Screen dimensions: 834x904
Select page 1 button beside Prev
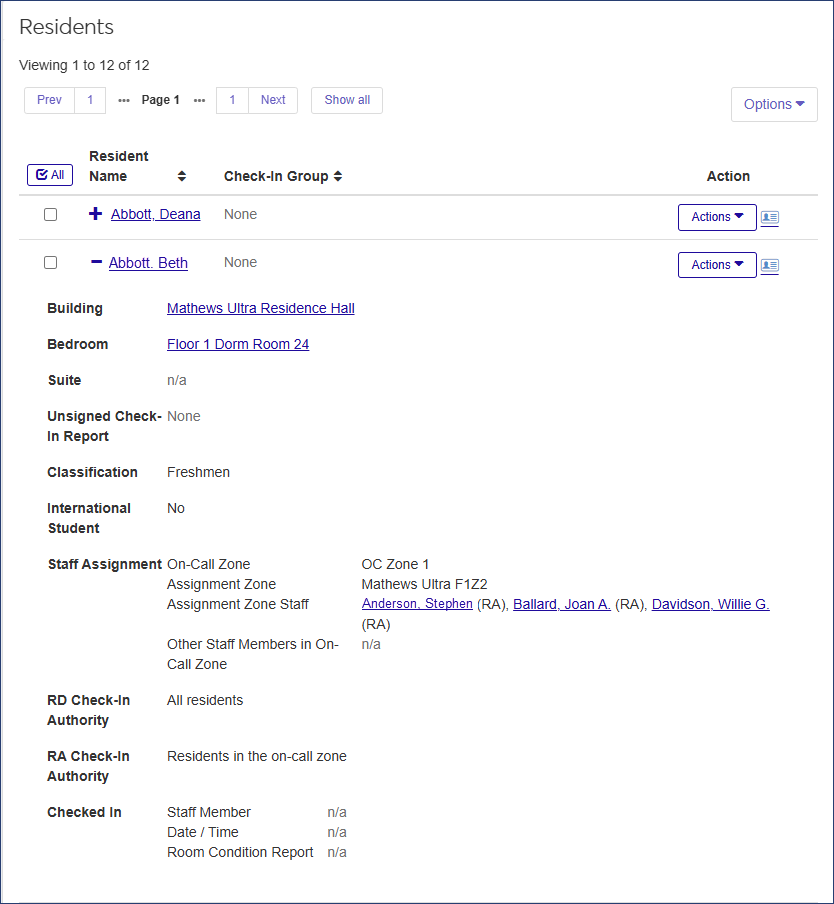[90, 100]
